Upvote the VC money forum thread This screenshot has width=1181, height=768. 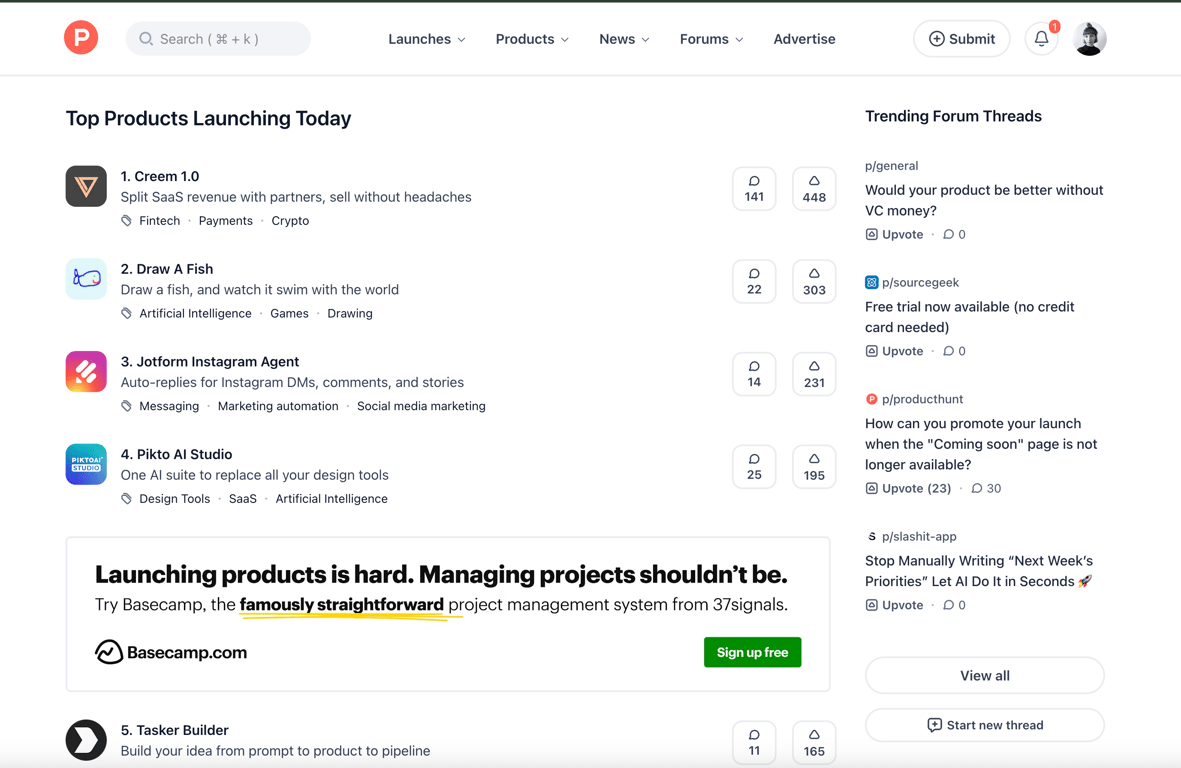click(895, 234)
